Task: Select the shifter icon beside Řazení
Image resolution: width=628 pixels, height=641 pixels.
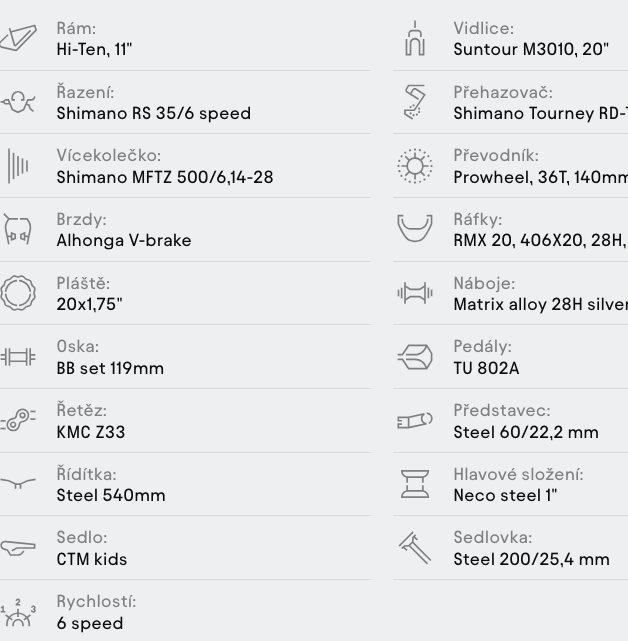Action: [18, 102]
